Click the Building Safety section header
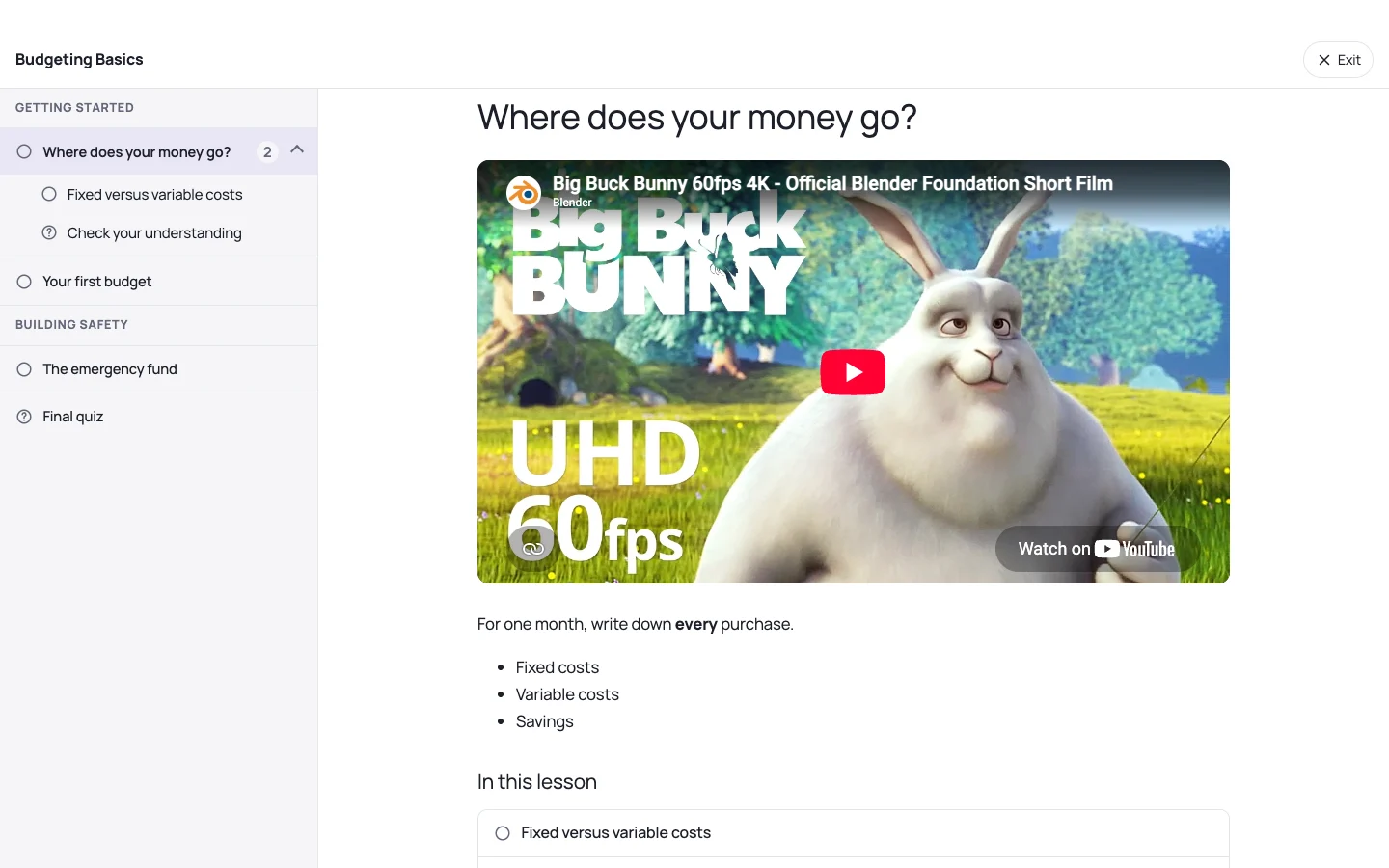 point(71,325)
